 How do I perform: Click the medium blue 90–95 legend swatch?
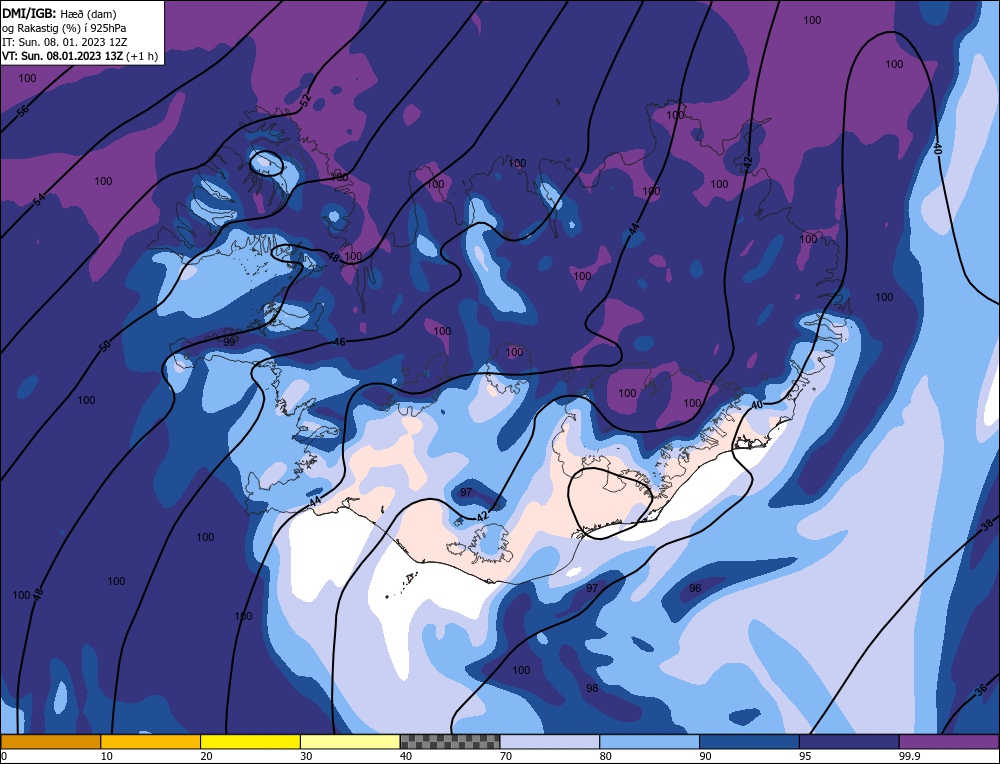749,741
